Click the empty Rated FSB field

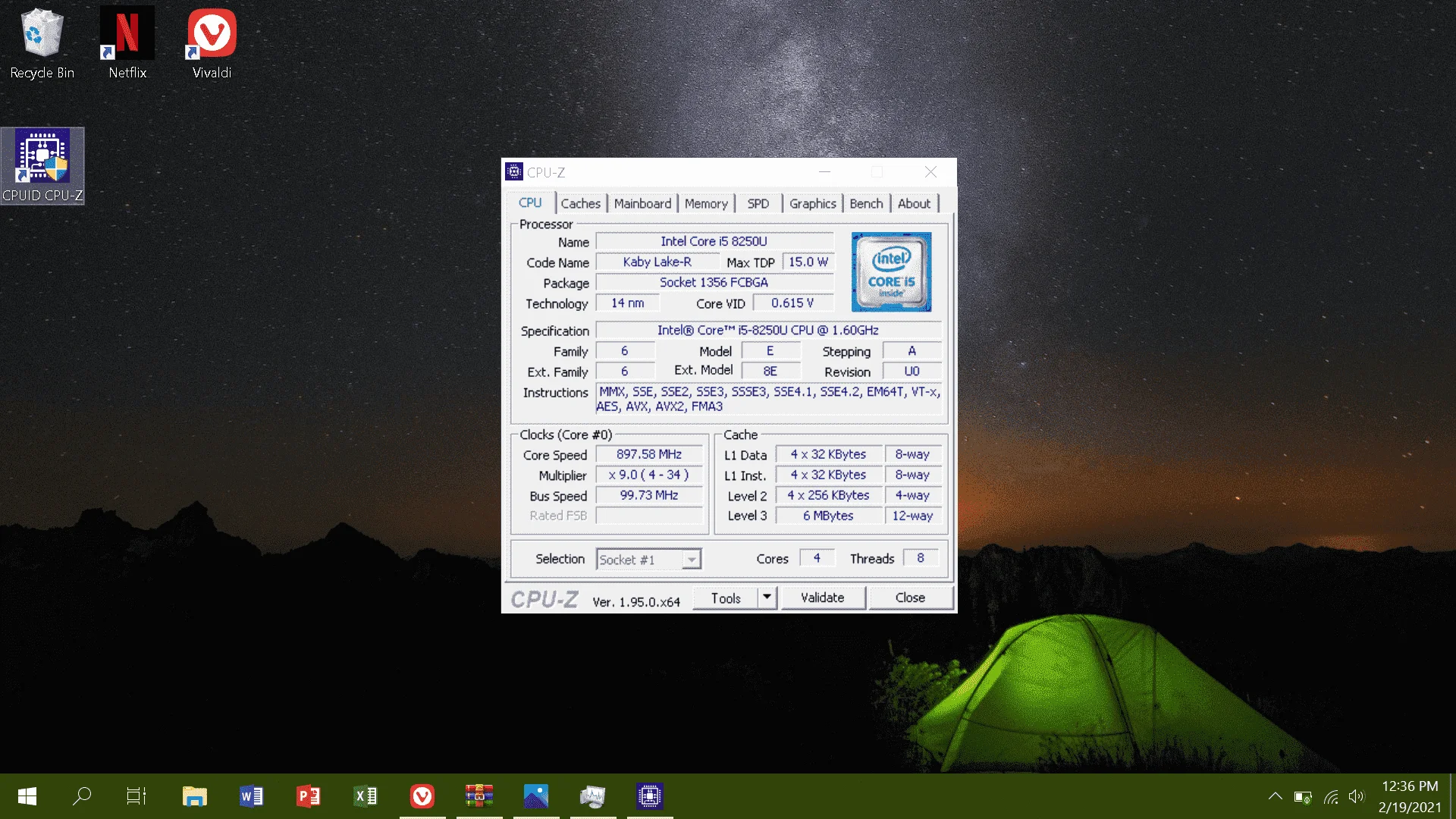(649, 516)
